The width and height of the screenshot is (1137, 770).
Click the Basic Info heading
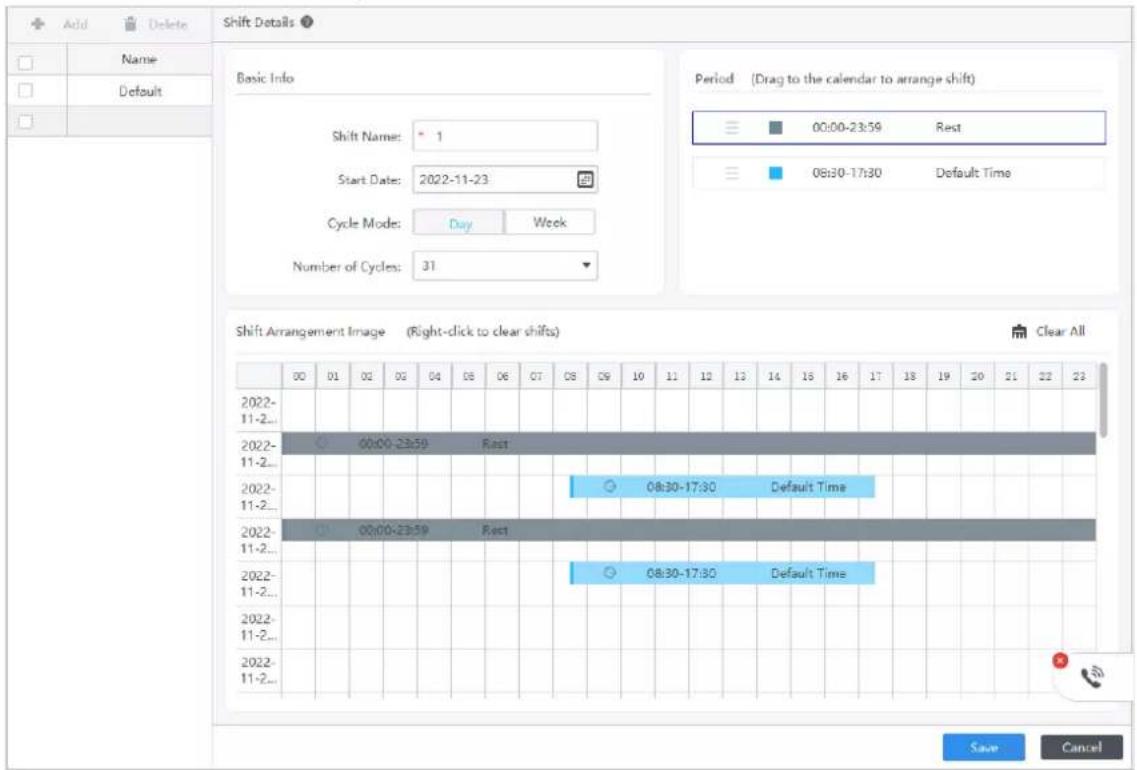pos(265,78)
